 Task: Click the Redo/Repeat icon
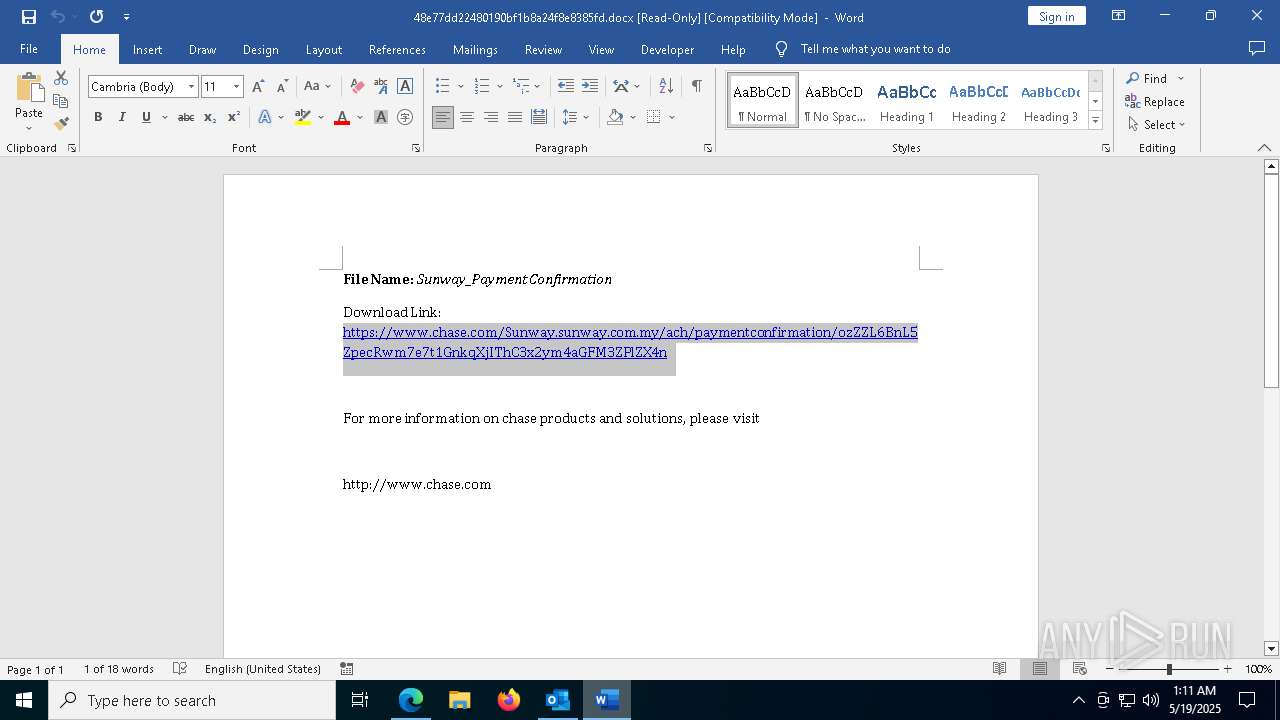coord(96,17)
